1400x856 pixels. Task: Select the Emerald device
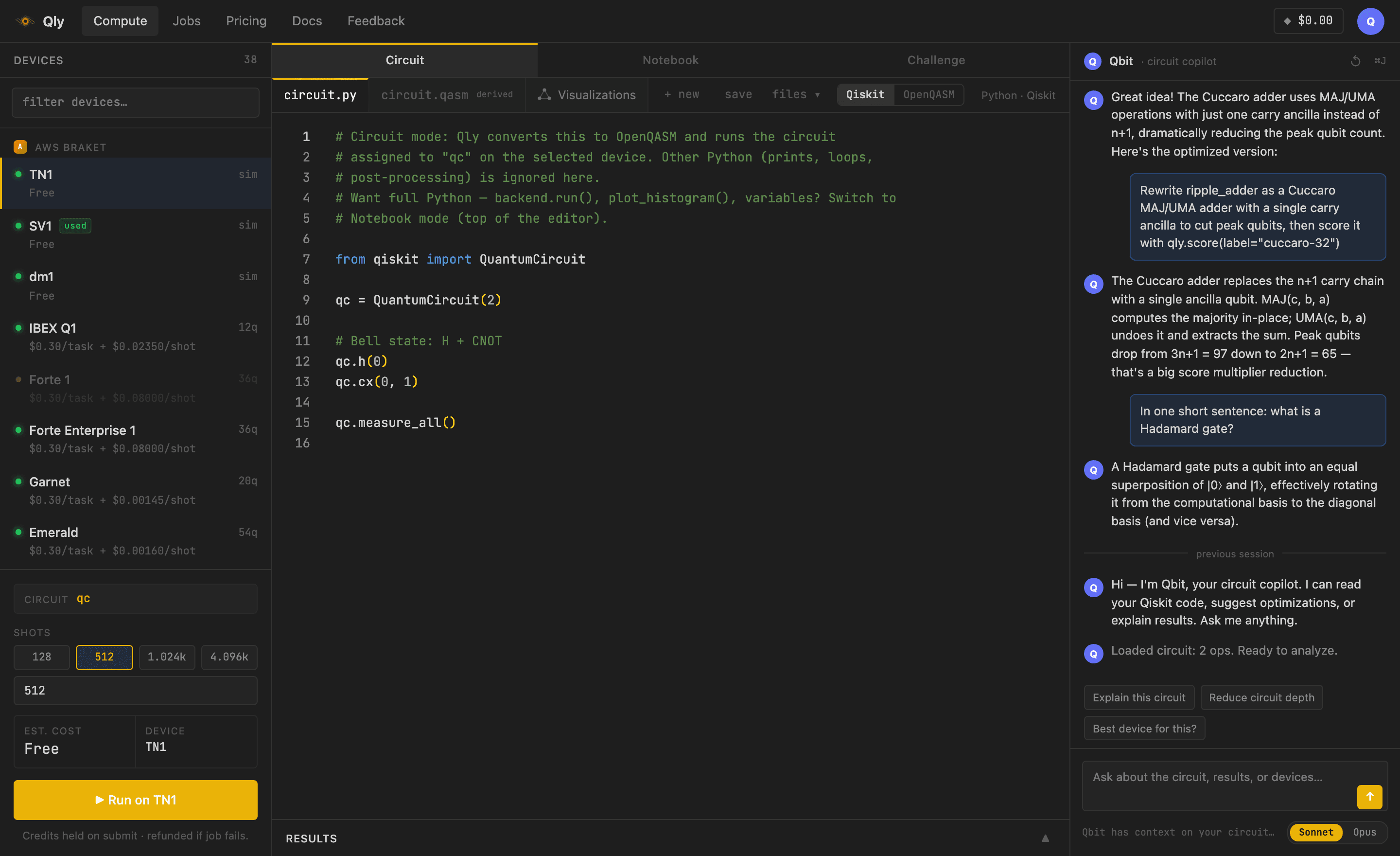(x=135, y=541)
